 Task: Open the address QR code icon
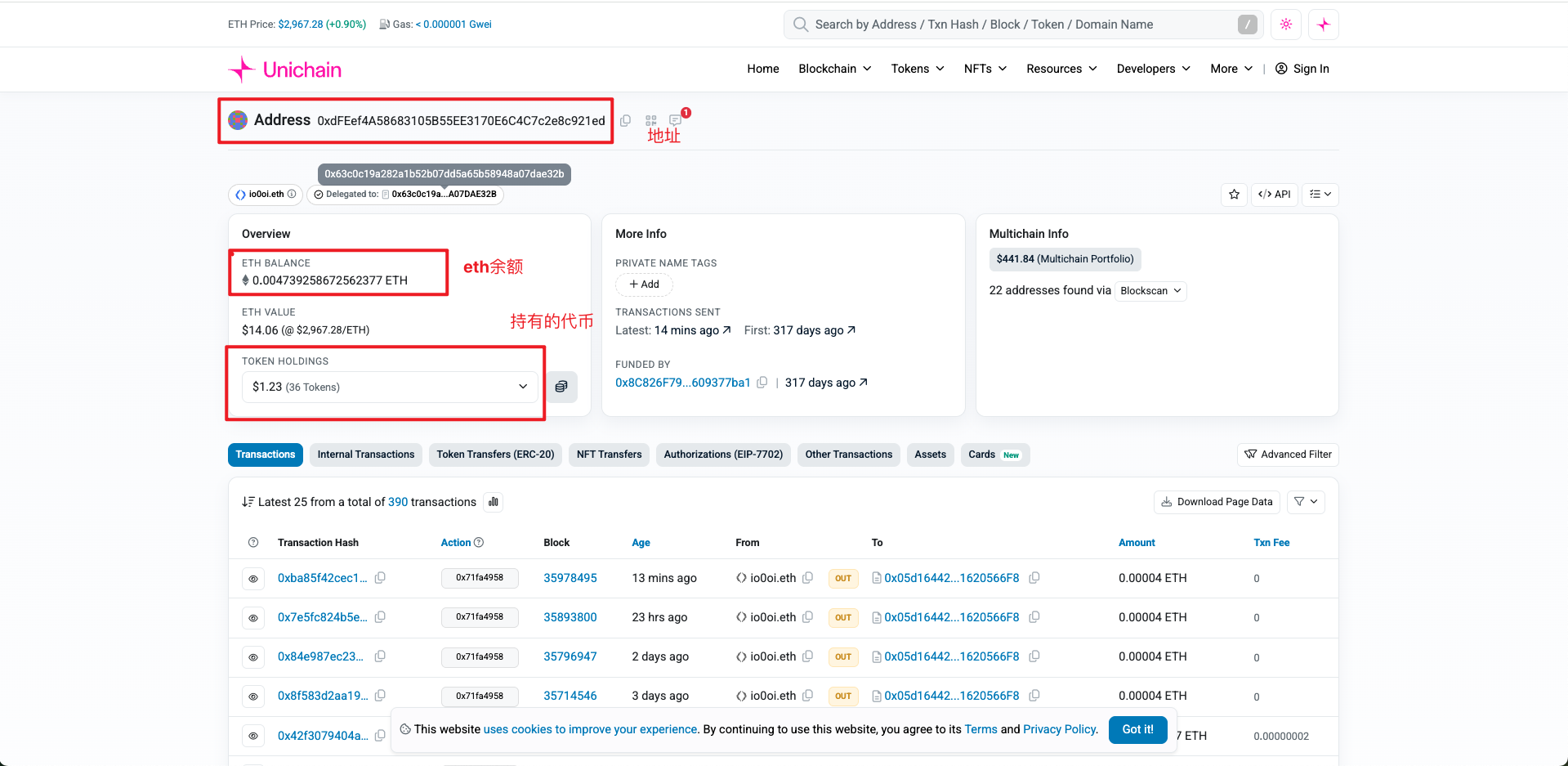(x=651, y=121)
